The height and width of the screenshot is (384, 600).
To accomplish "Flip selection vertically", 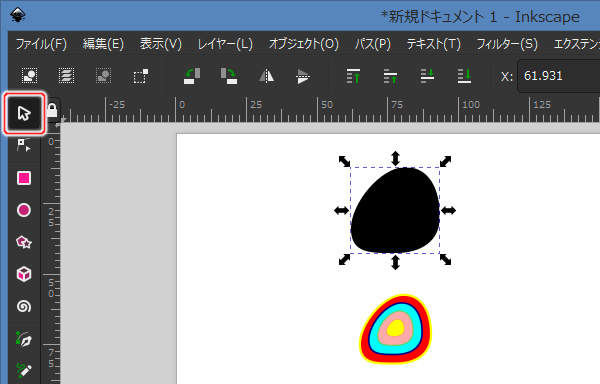I will pyautogui.click(x=303, y=76).
